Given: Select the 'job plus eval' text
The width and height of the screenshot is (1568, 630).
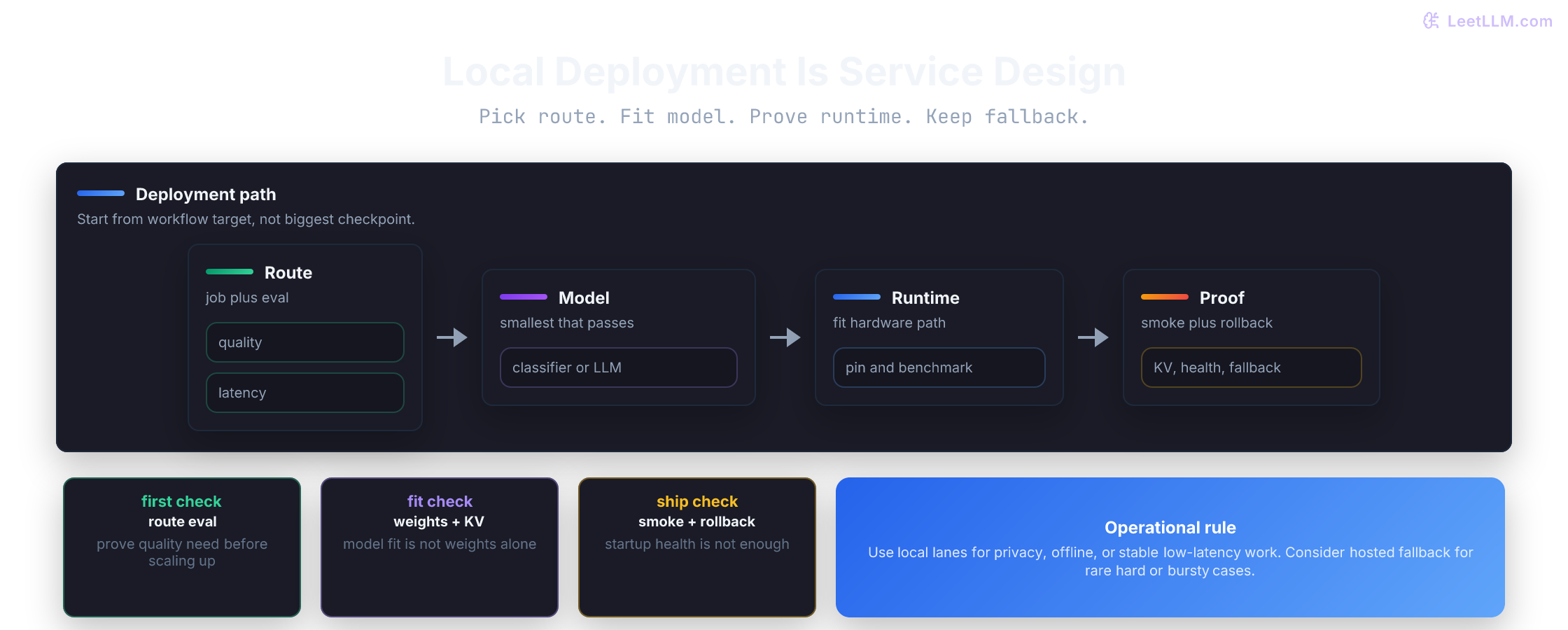Looking at the screenshot, I should point(247,297).
